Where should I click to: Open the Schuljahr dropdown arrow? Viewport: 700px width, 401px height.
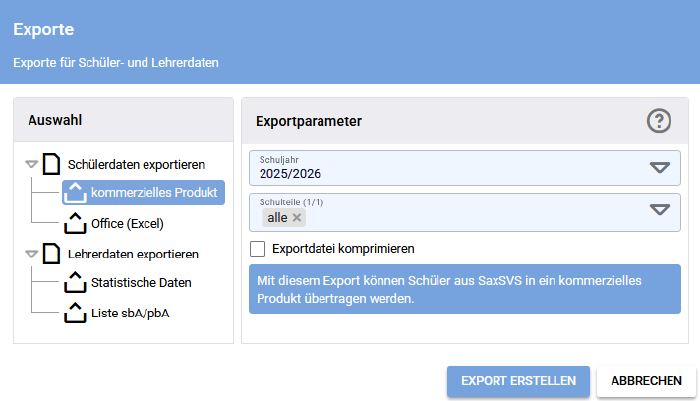point(659,168)
